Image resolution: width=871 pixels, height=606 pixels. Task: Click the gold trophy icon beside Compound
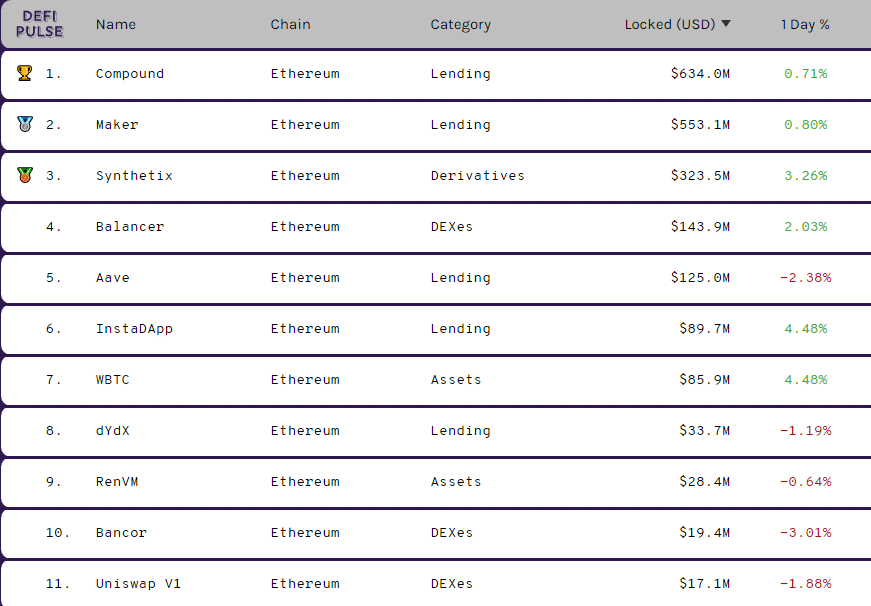click(24, 73)
